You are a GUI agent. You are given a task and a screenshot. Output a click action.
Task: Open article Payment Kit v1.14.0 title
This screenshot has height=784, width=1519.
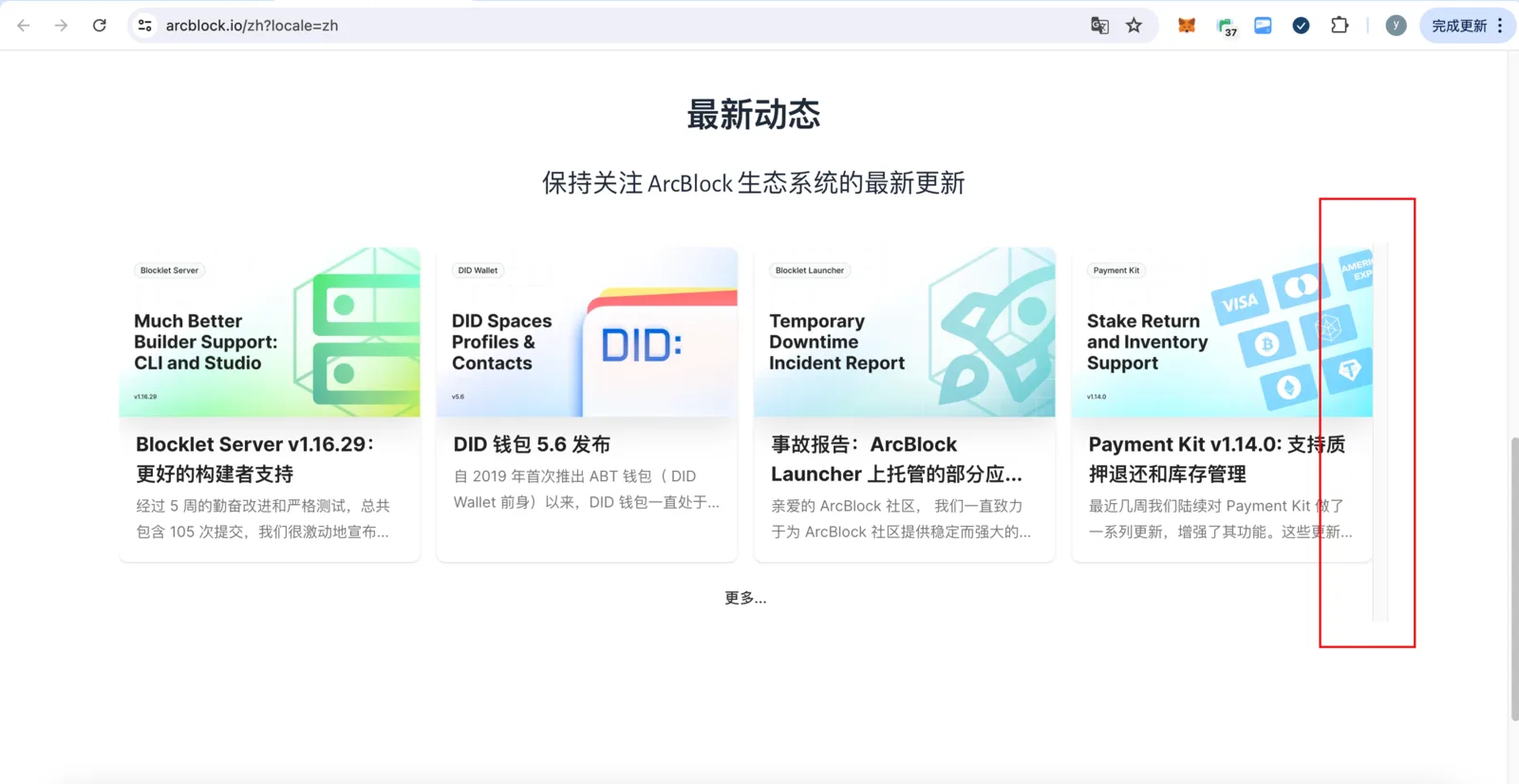[x=1217, y=459]
